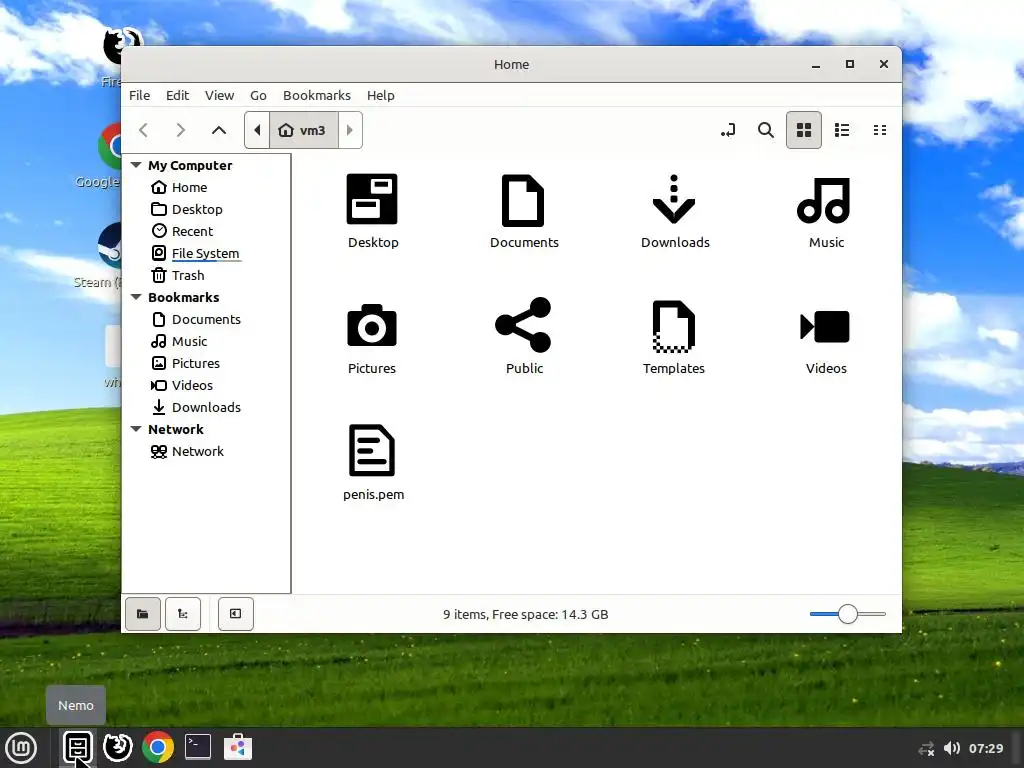Launch Firefox from the taskbar

point(118,748)
